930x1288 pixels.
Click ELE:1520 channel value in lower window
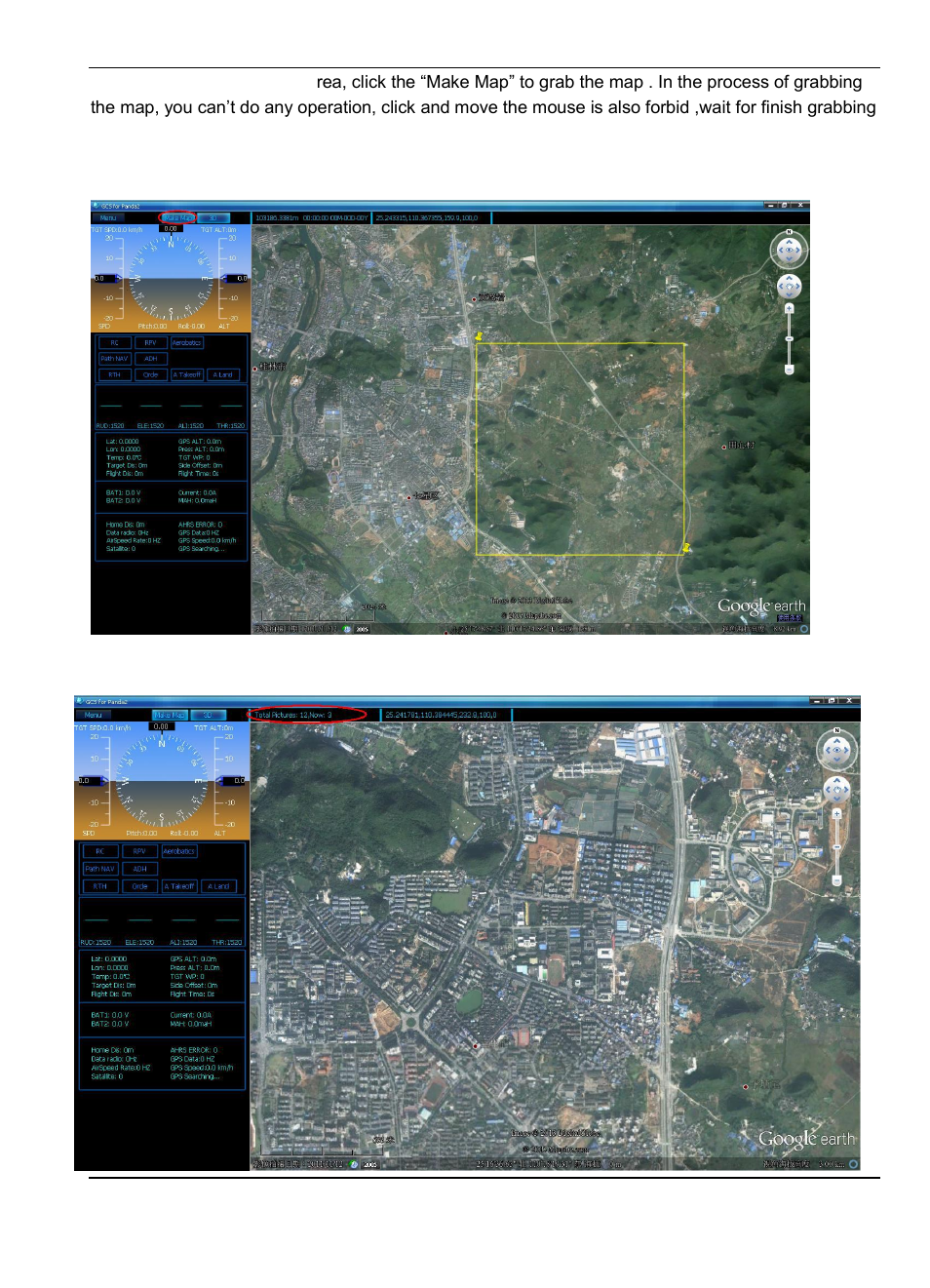139,943
